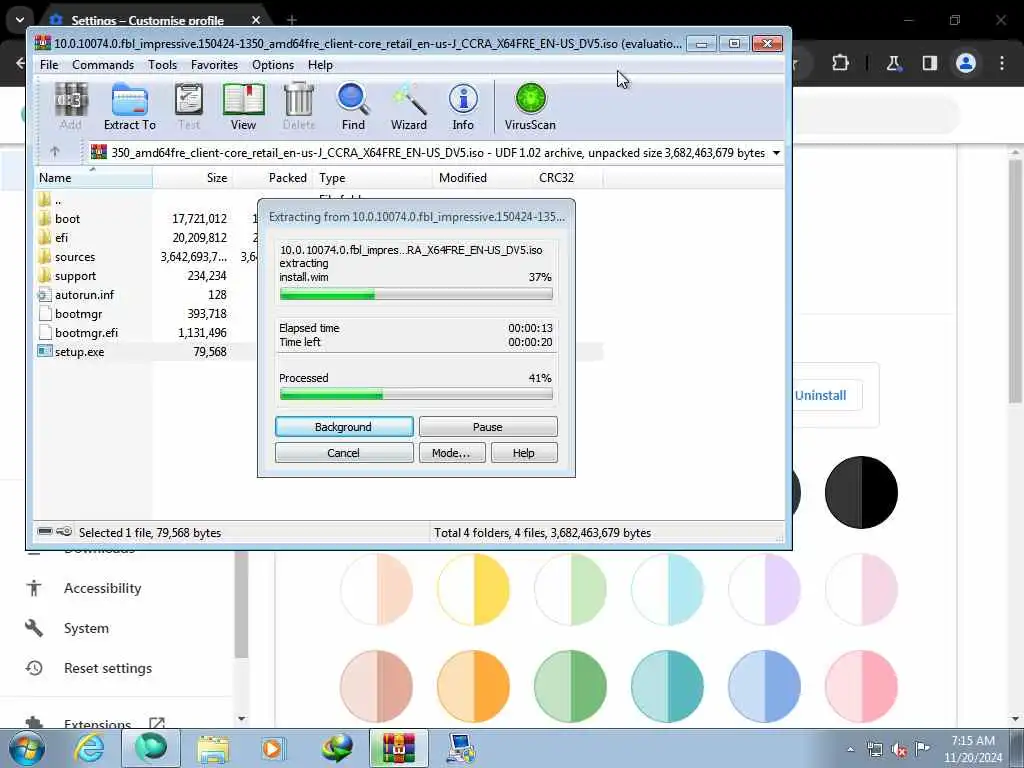Open Chrome extensions puzzle icon
Screen dimensions: 1024x768
pos(840,63)
